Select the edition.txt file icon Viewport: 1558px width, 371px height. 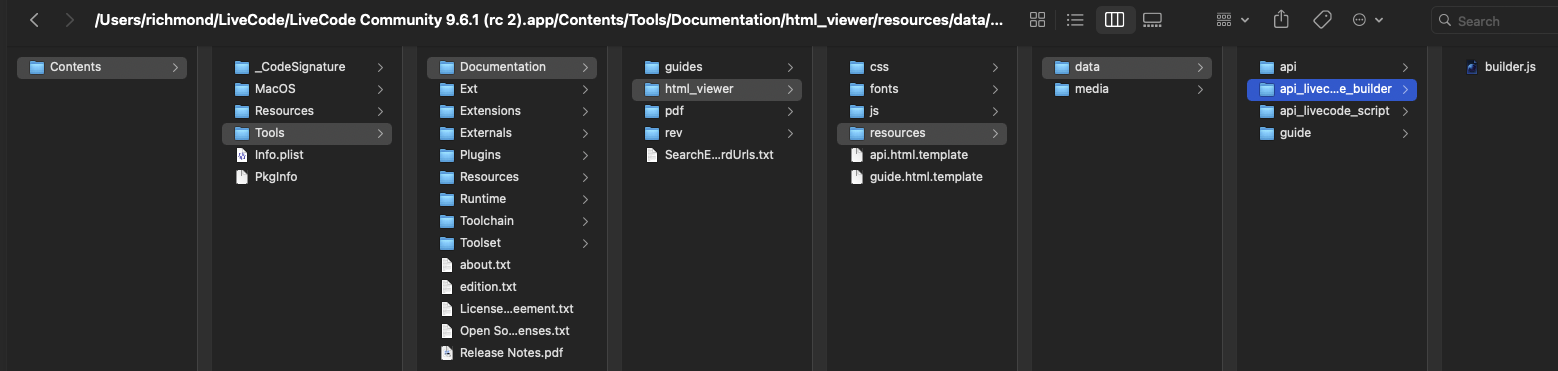click(x=447, y=287)
